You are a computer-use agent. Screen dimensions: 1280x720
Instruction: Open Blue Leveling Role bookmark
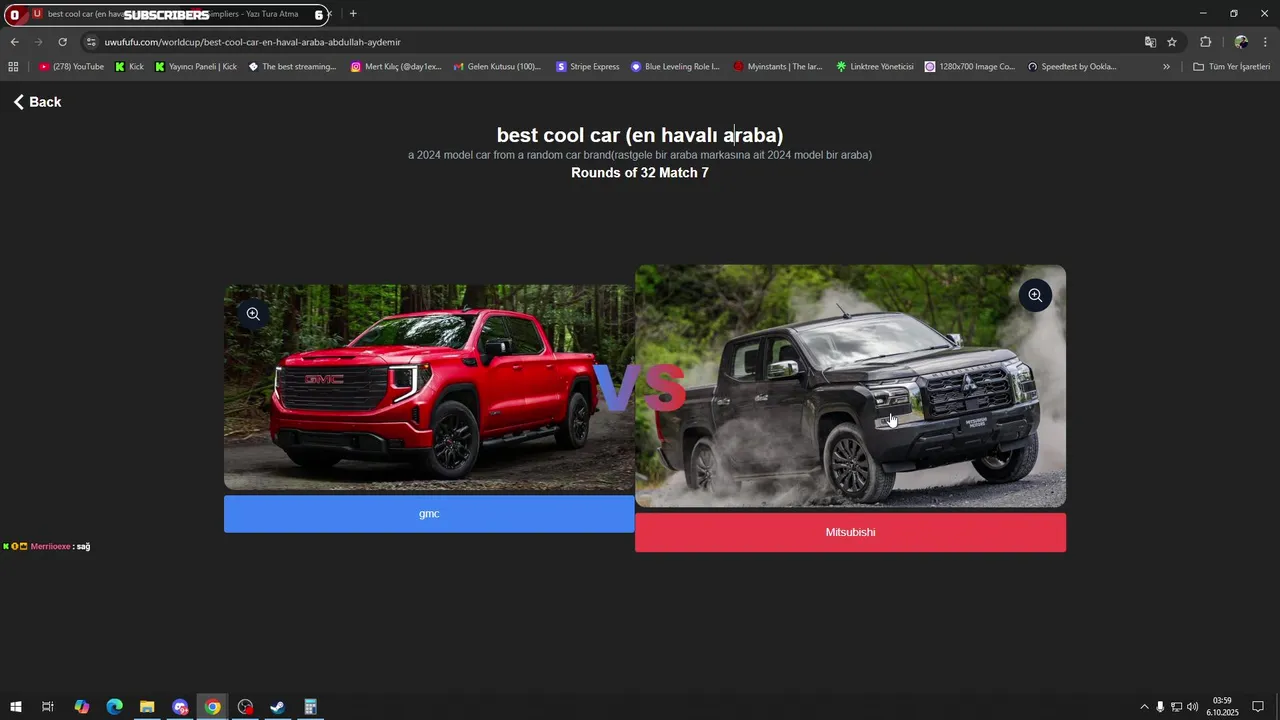pyautogui.click(x=675, y=67)
